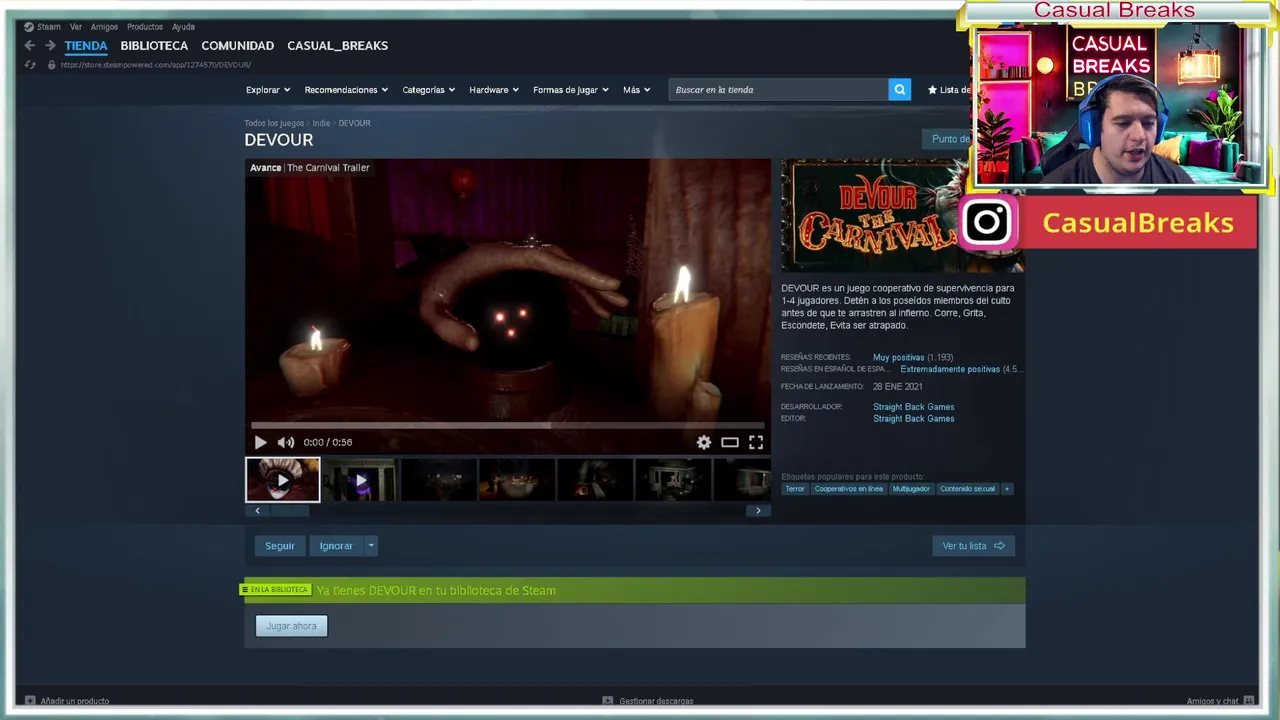Click the Jugar ahora button
The image size is (1280, 720).
pos(291,626)
